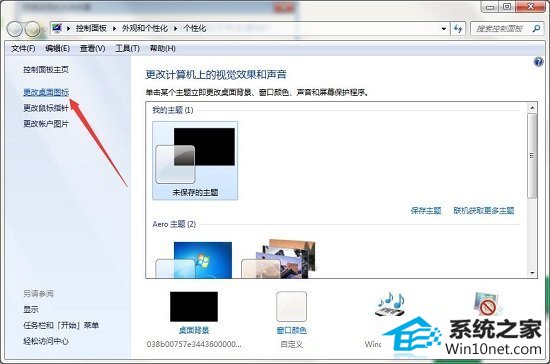Click the sound scheme music notes icon

click(390, 304)
